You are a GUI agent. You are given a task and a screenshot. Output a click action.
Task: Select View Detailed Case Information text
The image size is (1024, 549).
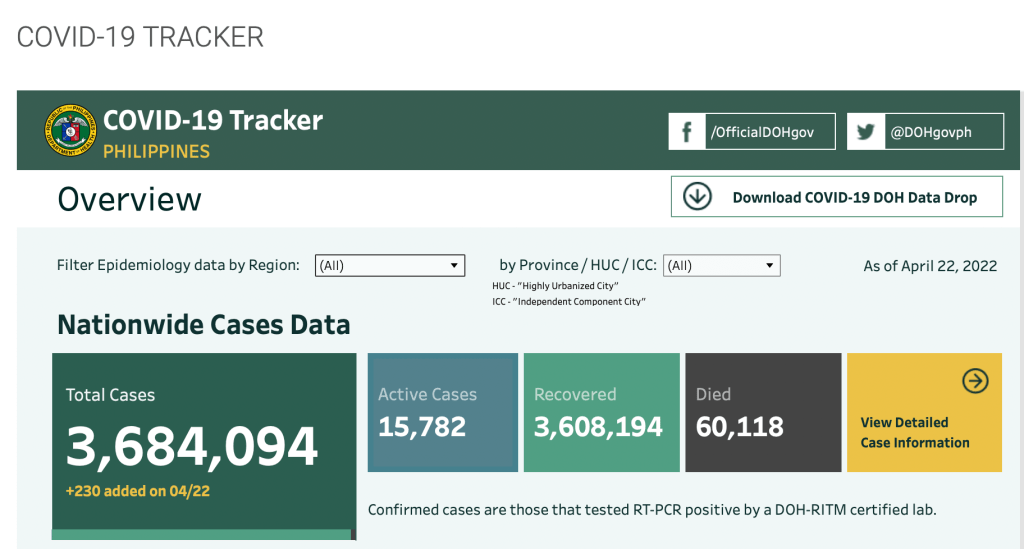pos(914,433)
